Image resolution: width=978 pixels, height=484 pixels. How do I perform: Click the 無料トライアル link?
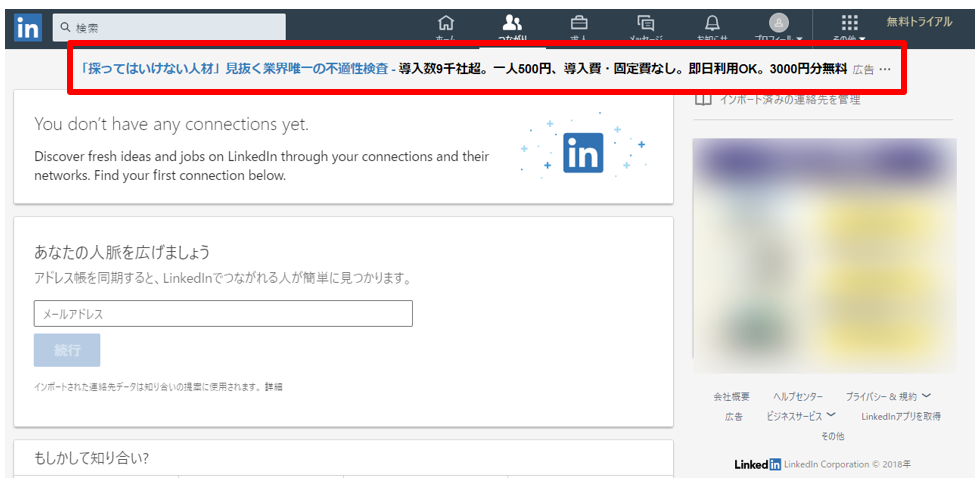(919, 22)
